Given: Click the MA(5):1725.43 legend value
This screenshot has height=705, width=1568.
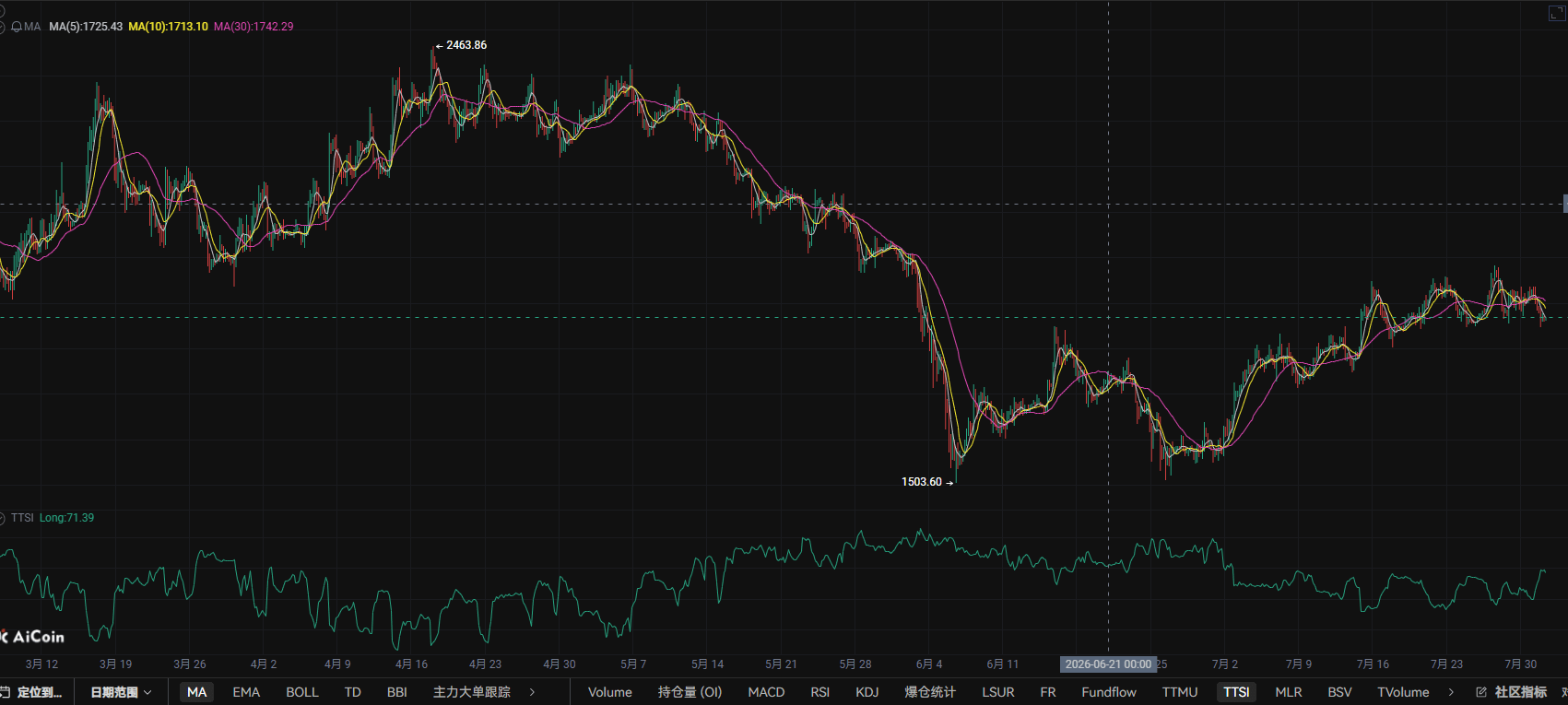Looking at the screenshot, I should tap(86, 27).
